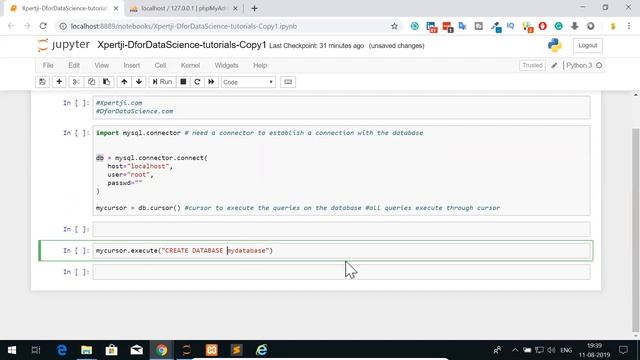Open the File menu
This screenshot has height=360, width=640.
[x=48, y=65]
